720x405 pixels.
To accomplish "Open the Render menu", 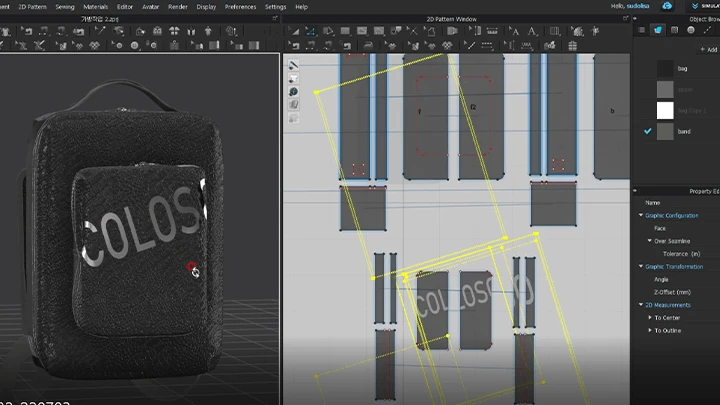I will (178, 7).
